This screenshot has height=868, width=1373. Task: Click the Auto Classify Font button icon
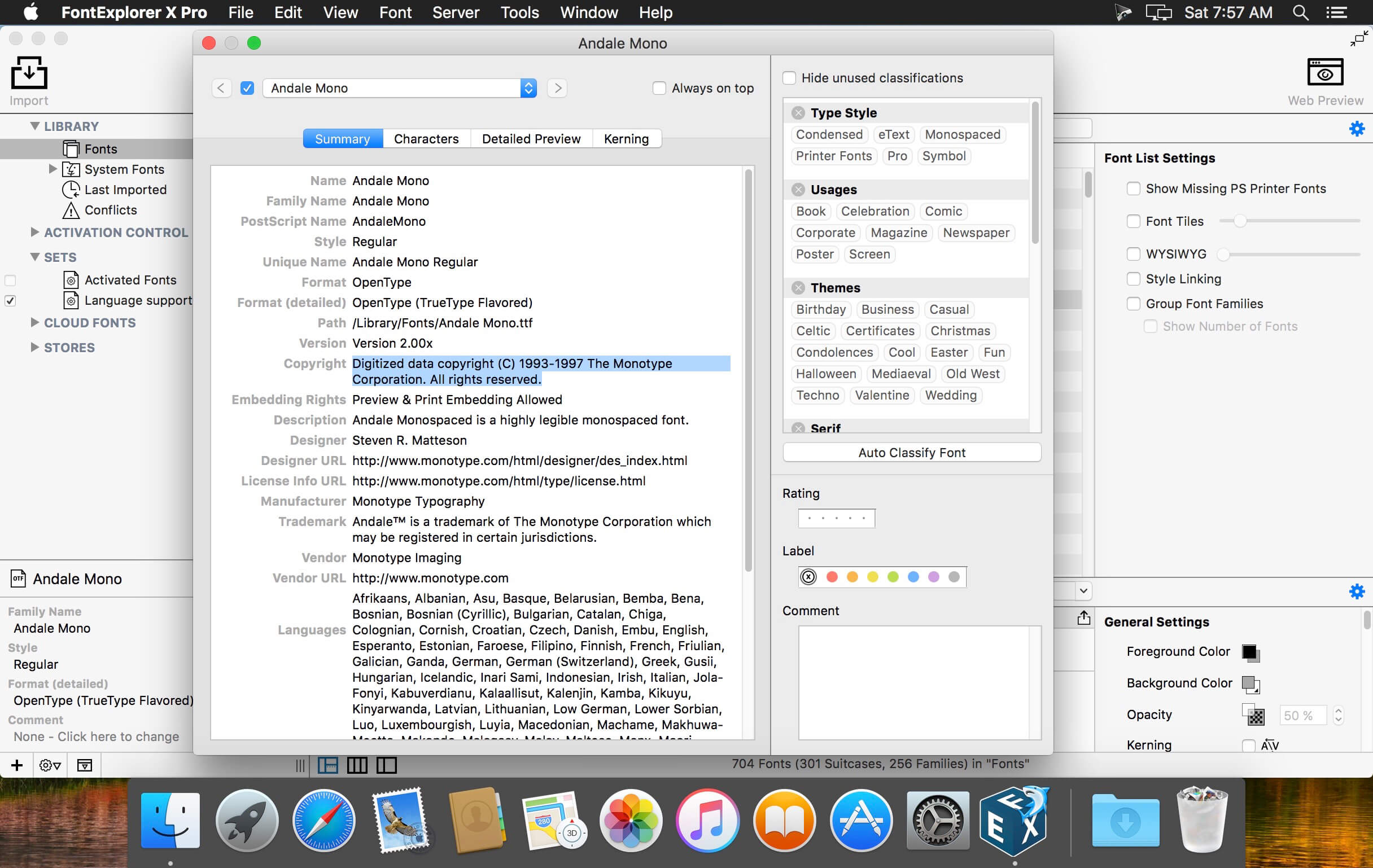(x=911, y=452)
